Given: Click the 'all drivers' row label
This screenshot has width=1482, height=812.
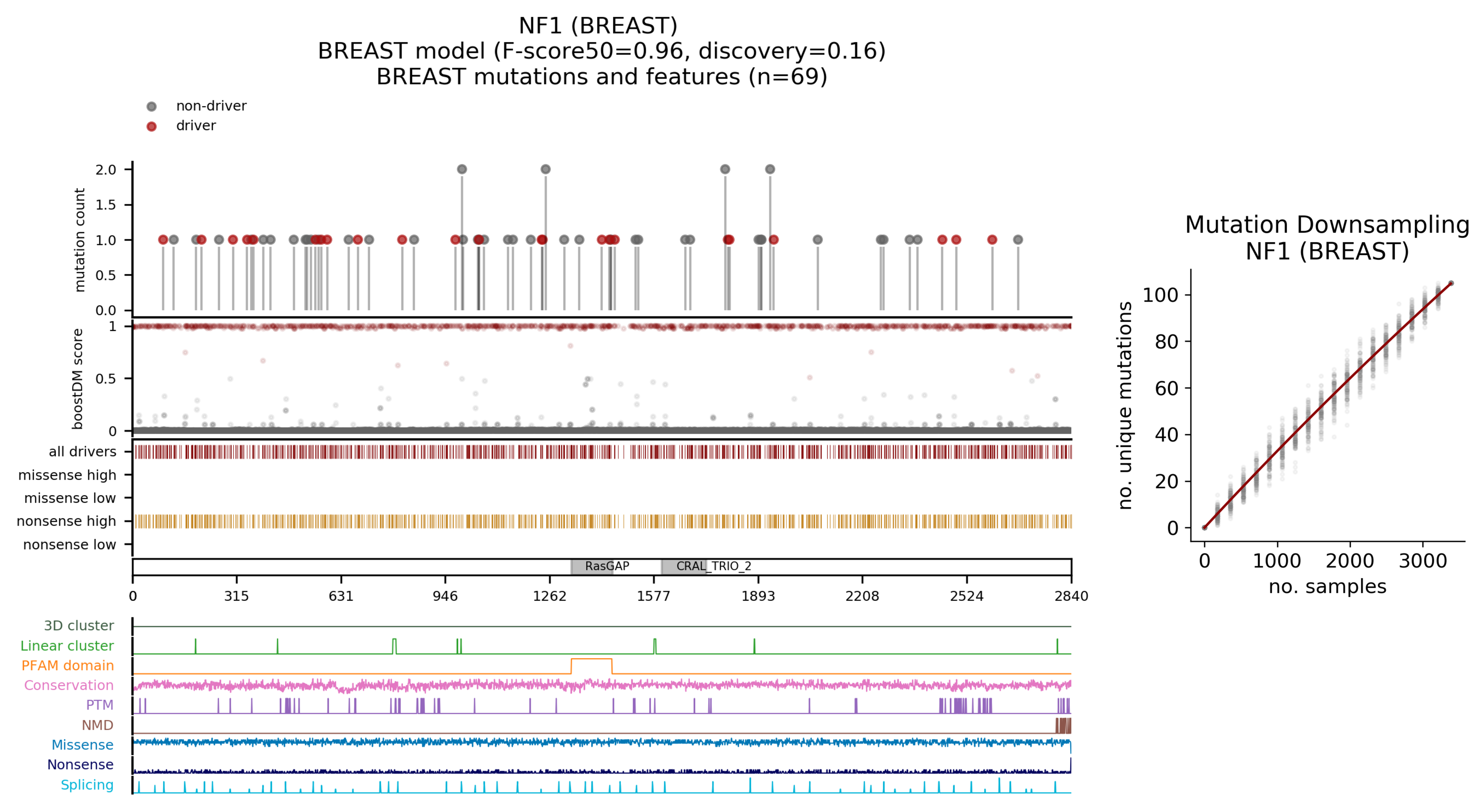Looking at the screenshot, I should coord(82,452).
